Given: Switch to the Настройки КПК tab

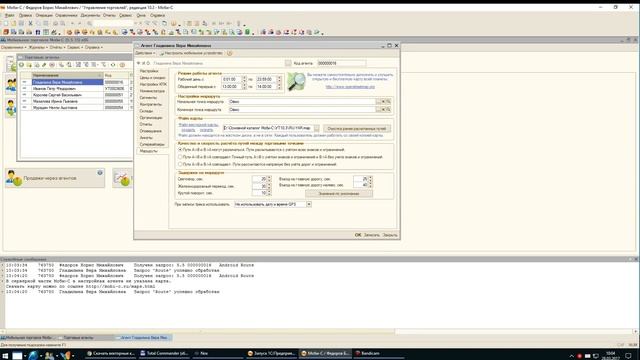Looking at the screenshot, I should point(153,84).
